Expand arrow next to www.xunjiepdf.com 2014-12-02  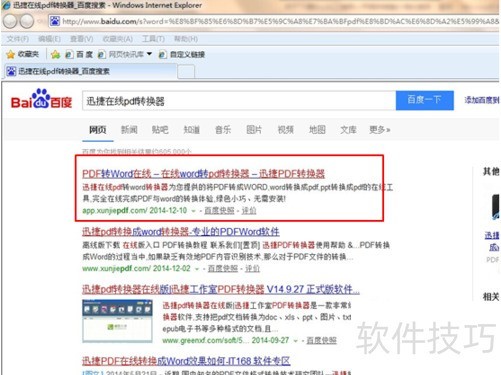pyautogui.click(x=197, y=269)
